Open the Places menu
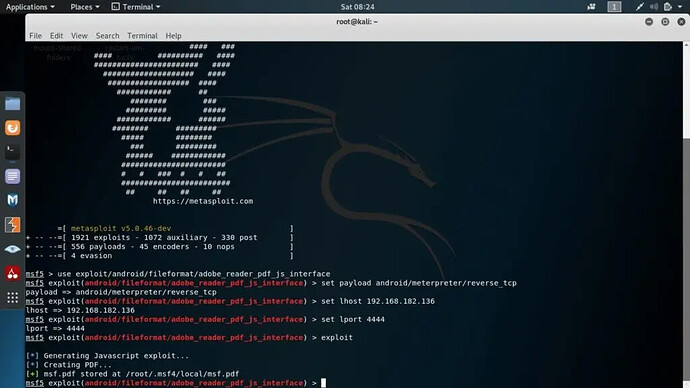 point(85,7)
